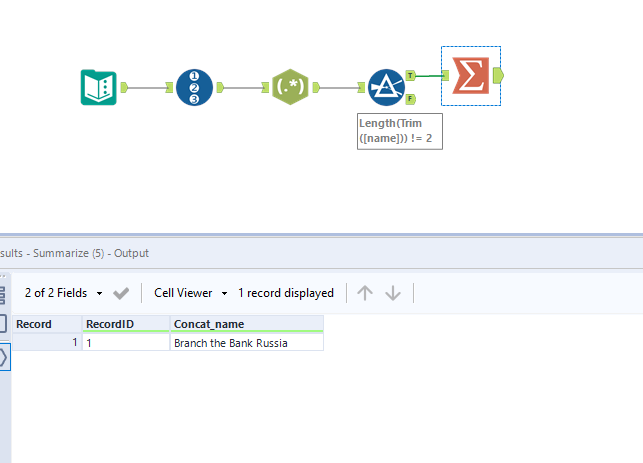Image resolution: width=643 pixels, height=463 pixels.
Task: Select the Summarize tool node
Action: [x=470, y=76]
